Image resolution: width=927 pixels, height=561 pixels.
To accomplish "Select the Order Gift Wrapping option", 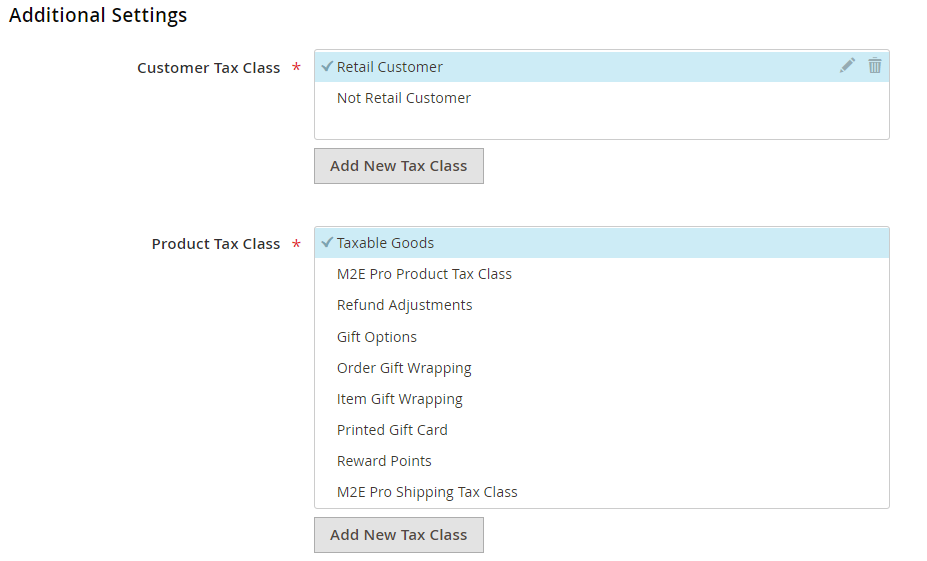I will click(x=404, y=368).
